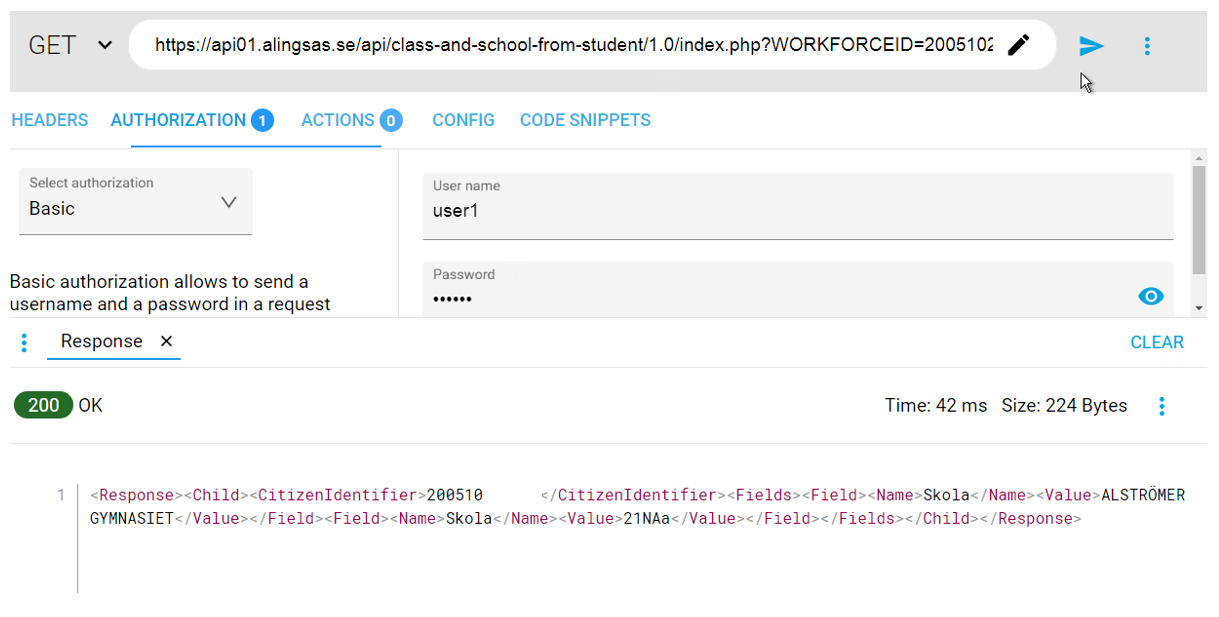
Task: Go to the CONFIG tab
Action: [x=463, y=120]
